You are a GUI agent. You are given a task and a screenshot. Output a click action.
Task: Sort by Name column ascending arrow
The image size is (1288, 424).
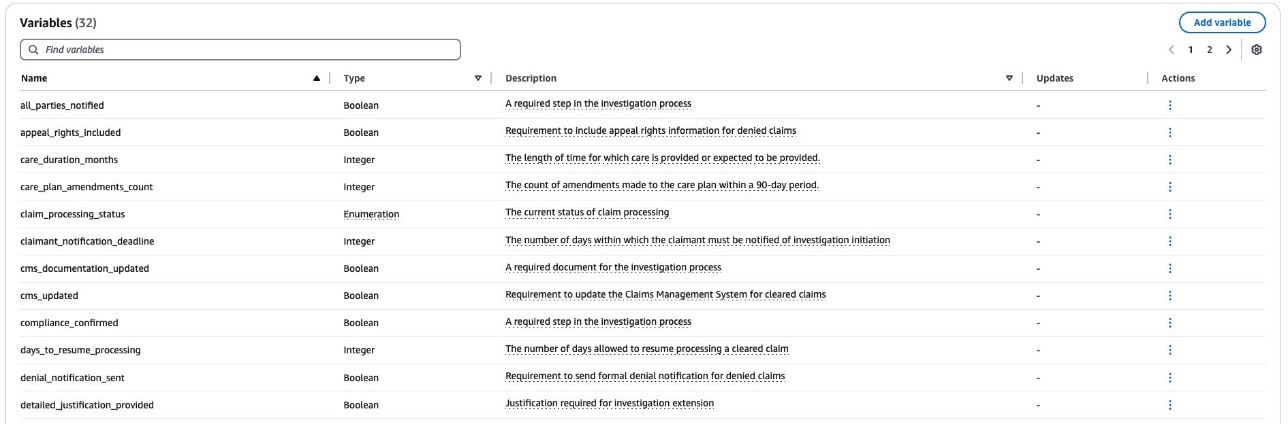(317, 78)
